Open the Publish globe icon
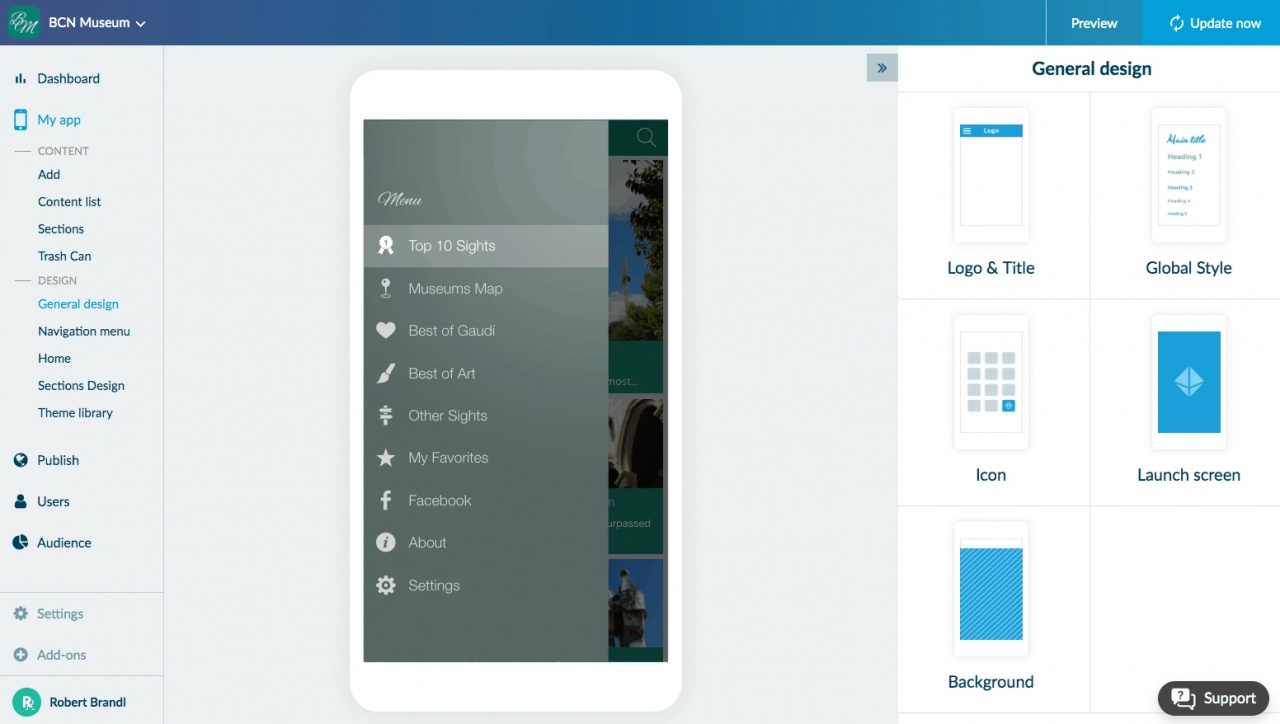 [x=19, y=460]
